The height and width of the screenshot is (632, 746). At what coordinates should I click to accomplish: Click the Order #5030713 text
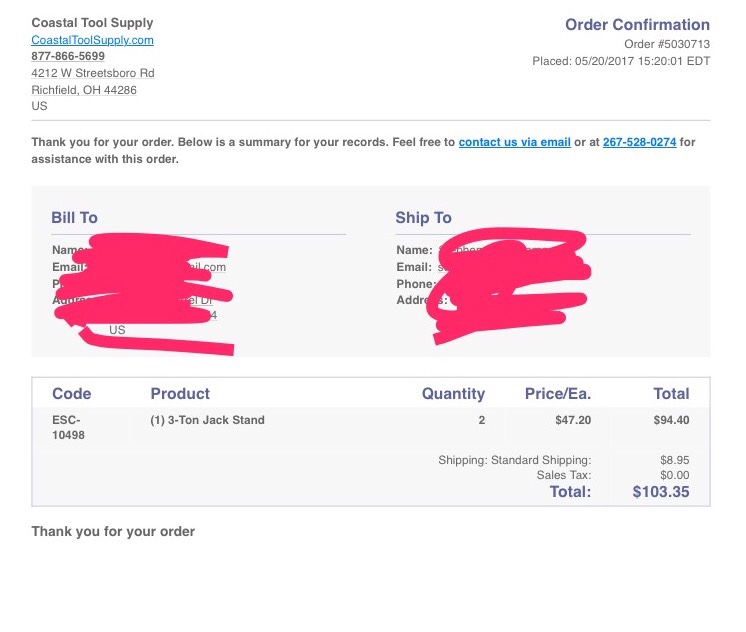click(x=667, y=44)
